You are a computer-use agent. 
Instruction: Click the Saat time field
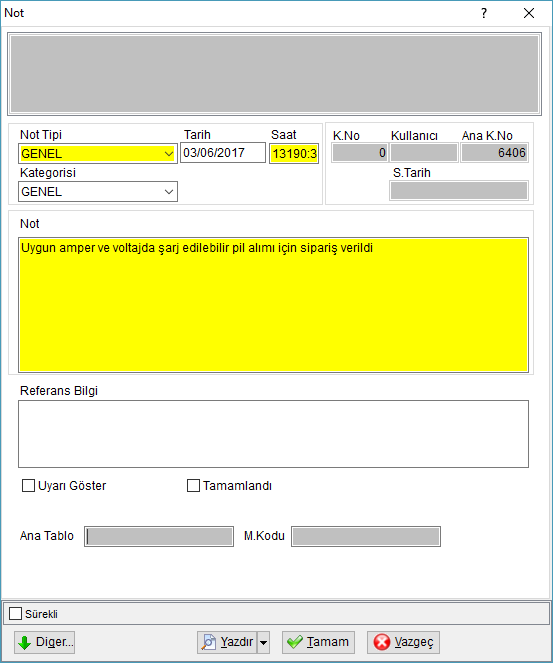pyautogui.click(x=294, y=153)
